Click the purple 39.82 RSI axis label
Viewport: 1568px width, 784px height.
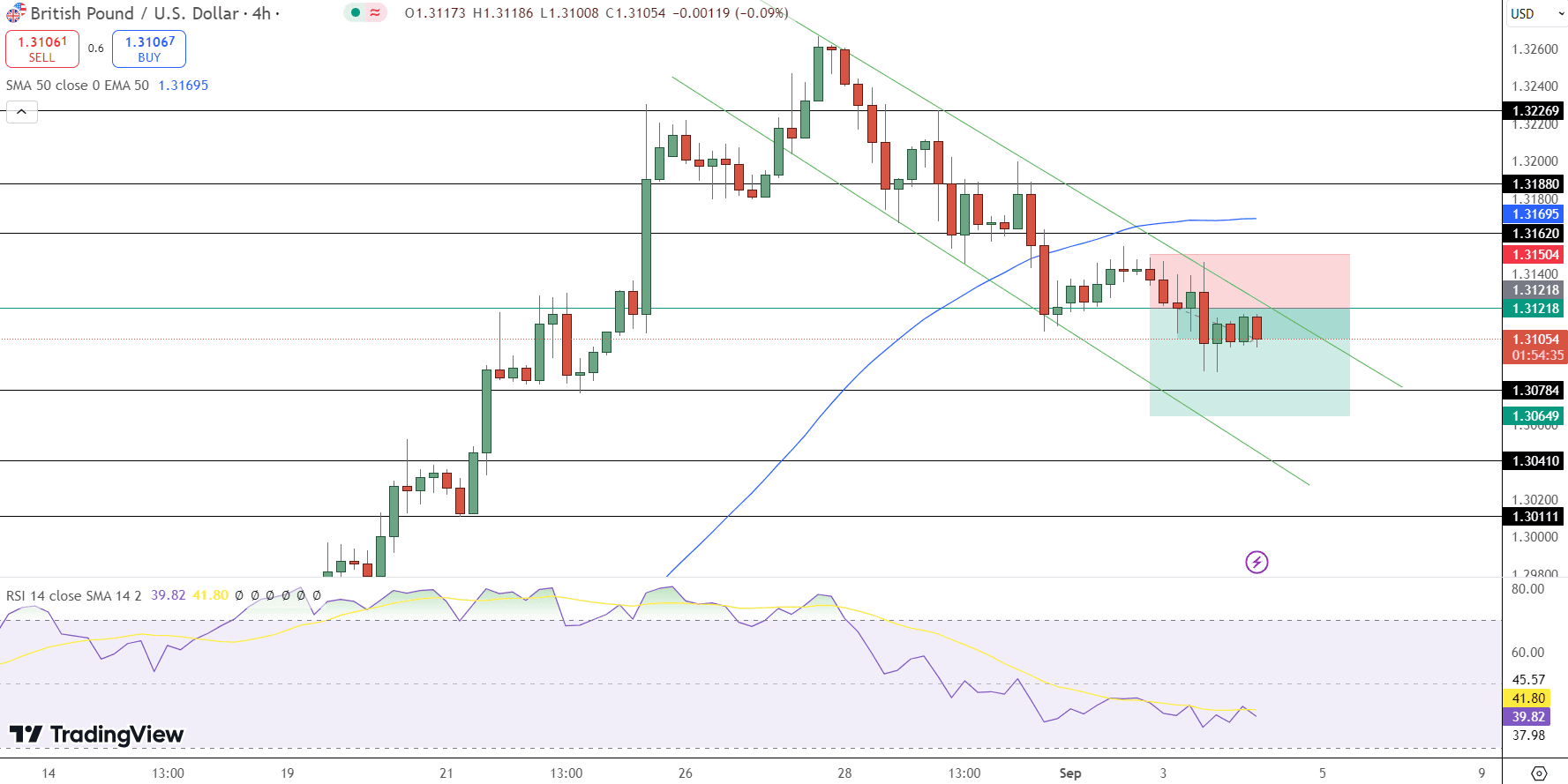click(1528, 717)
